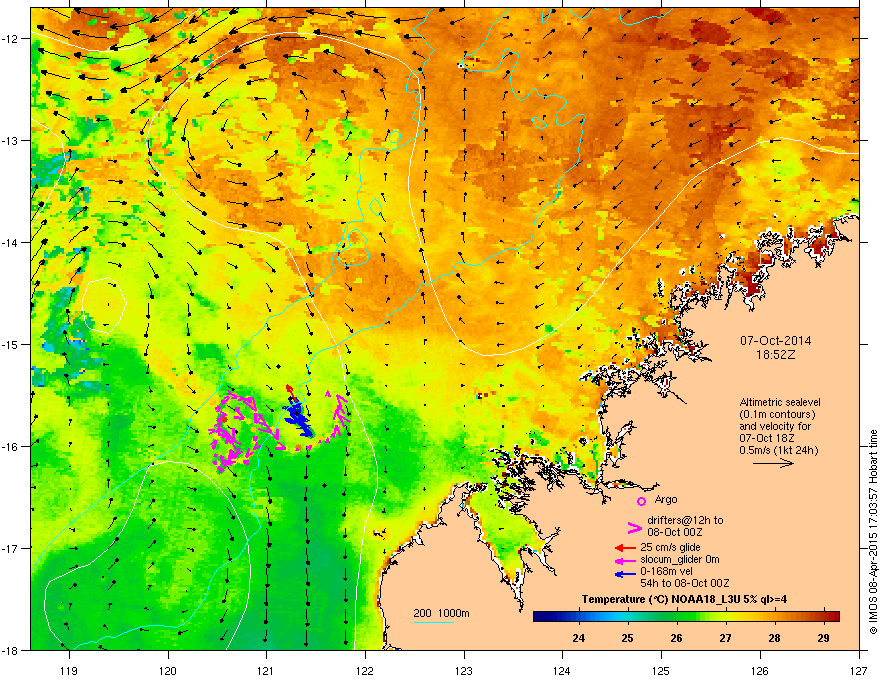
Task: Click the latitude axis label -13
Action: click(11, 141)
